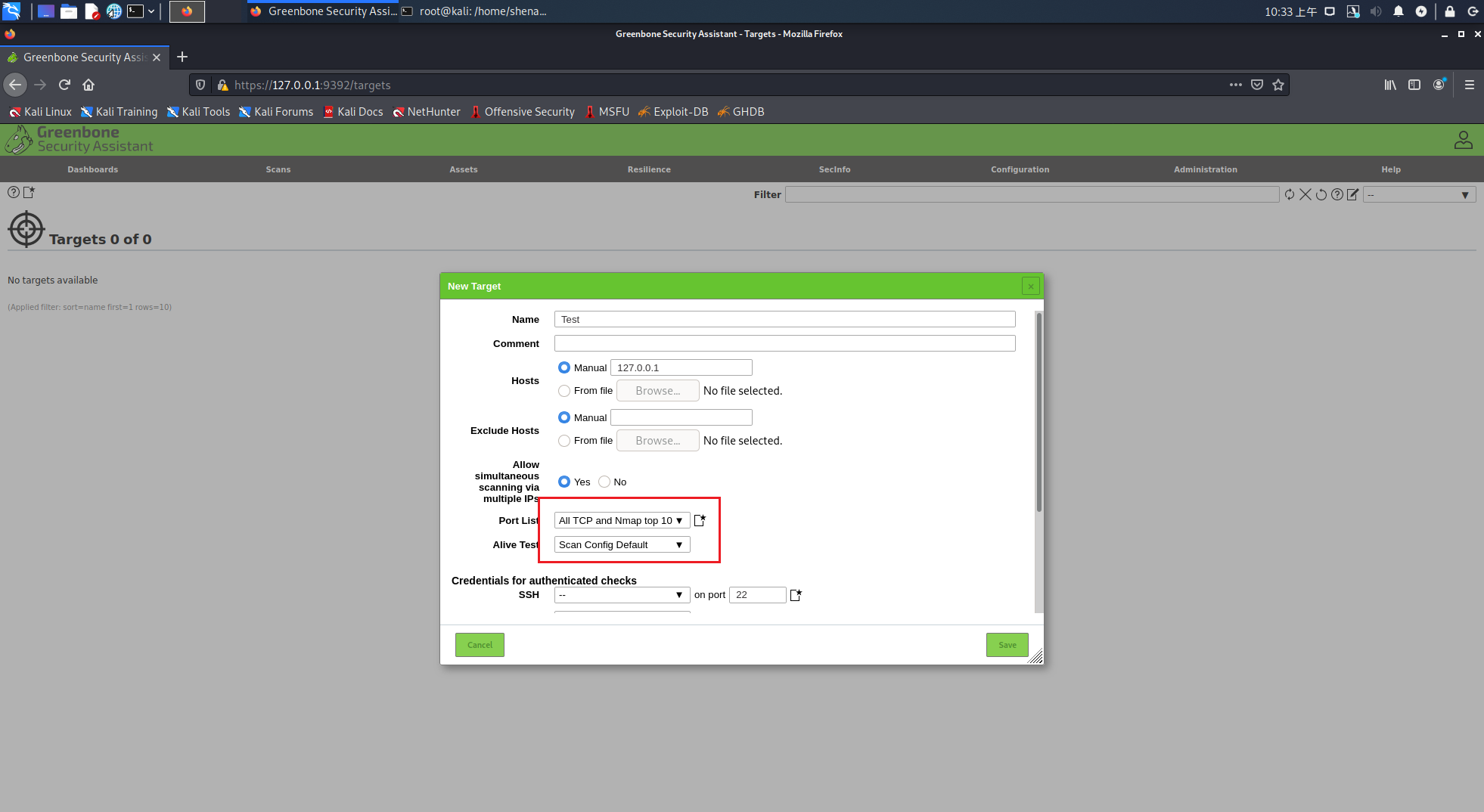This screenshot has width=1484, height=812.
Task: Create a new port list with the new icon
Action: coord(700,520)
